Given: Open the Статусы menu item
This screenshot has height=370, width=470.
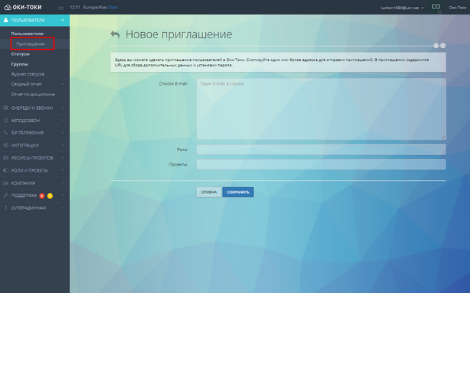Looking at the screenshot, I should [20, 54].
